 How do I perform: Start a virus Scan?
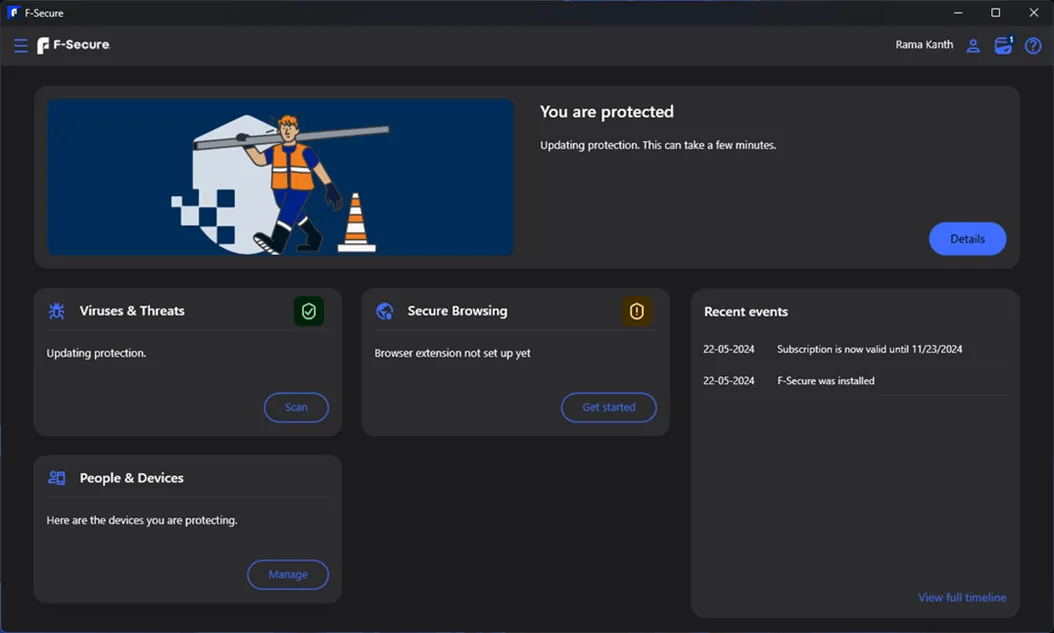click(296, 407)
